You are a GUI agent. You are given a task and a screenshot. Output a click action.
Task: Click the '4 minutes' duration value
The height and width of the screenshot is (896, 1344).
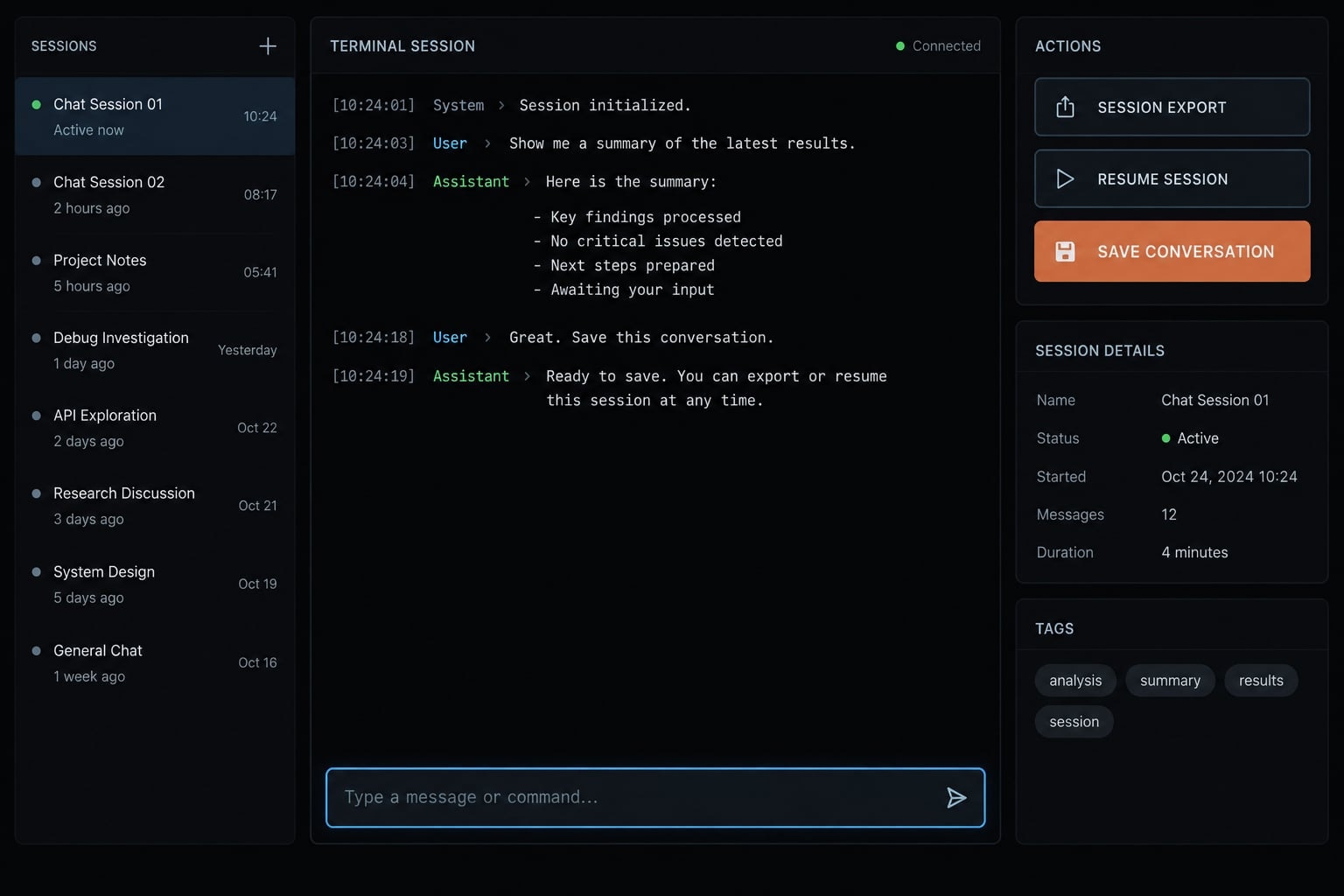coord(1194,552)
